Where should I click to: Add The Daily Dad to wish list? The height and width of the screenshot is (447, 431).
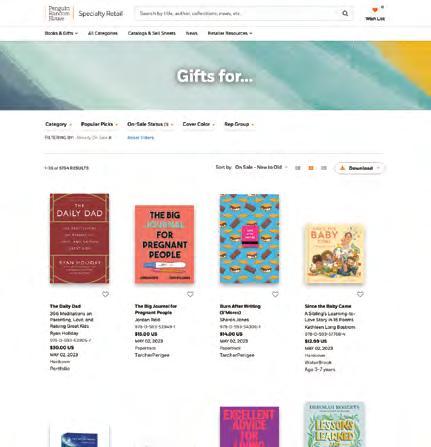click(105, 294)
